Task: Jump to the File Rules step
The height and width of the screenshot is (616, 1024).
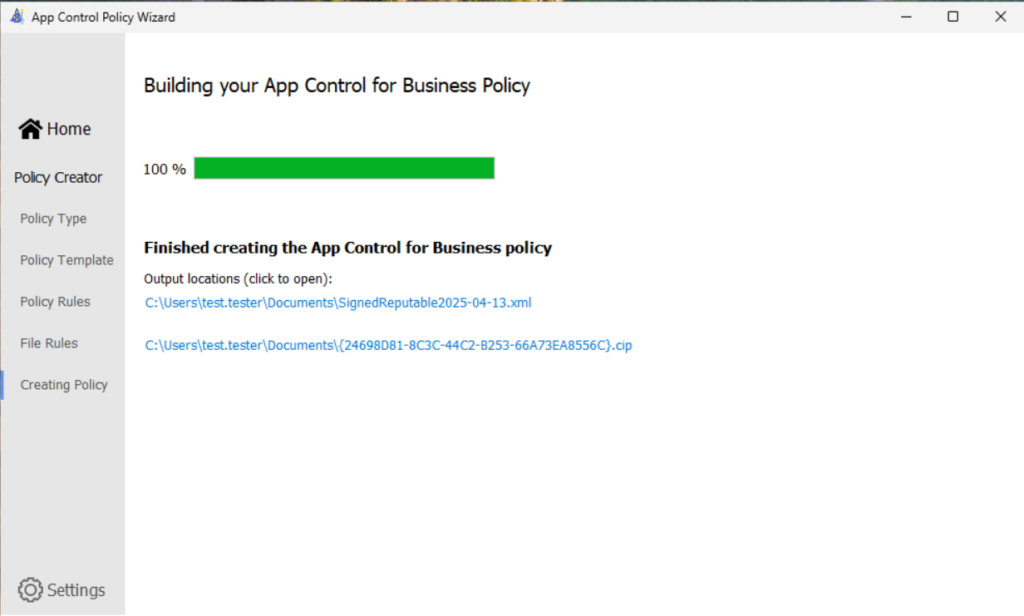Action: coord(49,343)
